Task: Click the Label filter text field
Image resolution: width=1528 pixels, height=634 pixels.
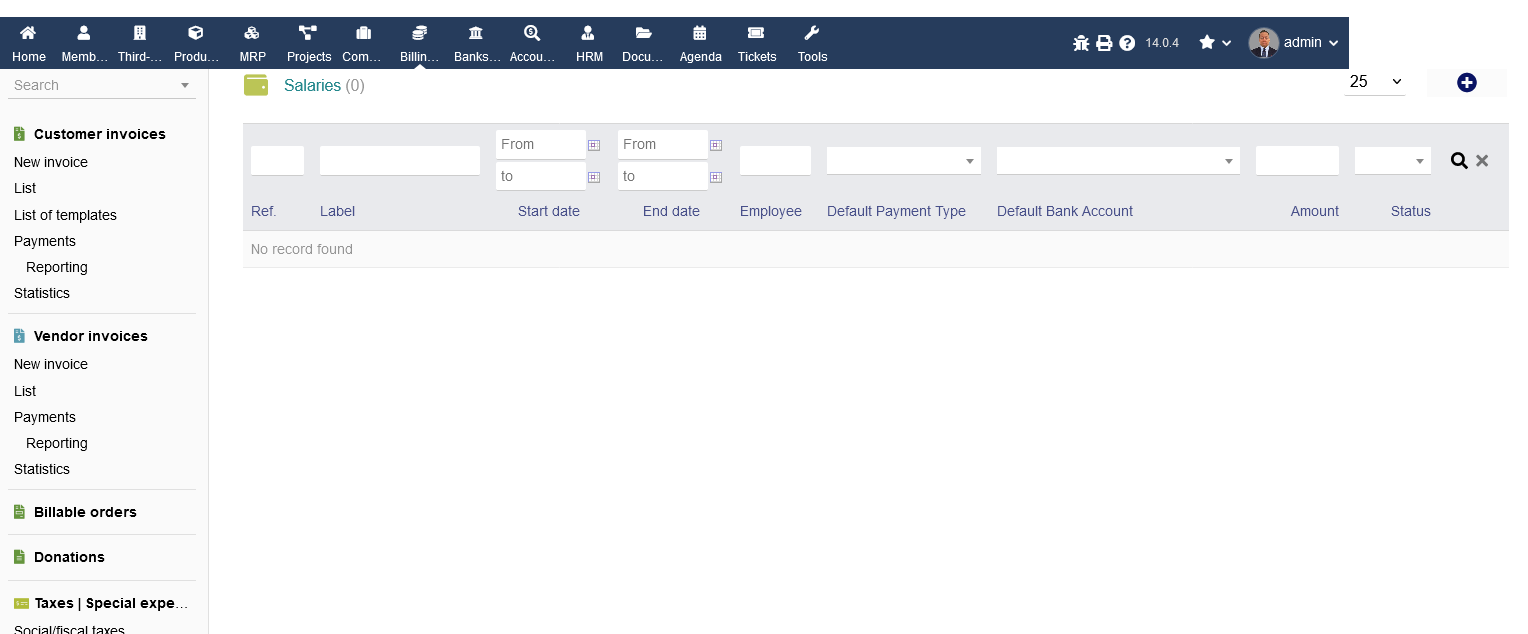Action: [399, 161]
